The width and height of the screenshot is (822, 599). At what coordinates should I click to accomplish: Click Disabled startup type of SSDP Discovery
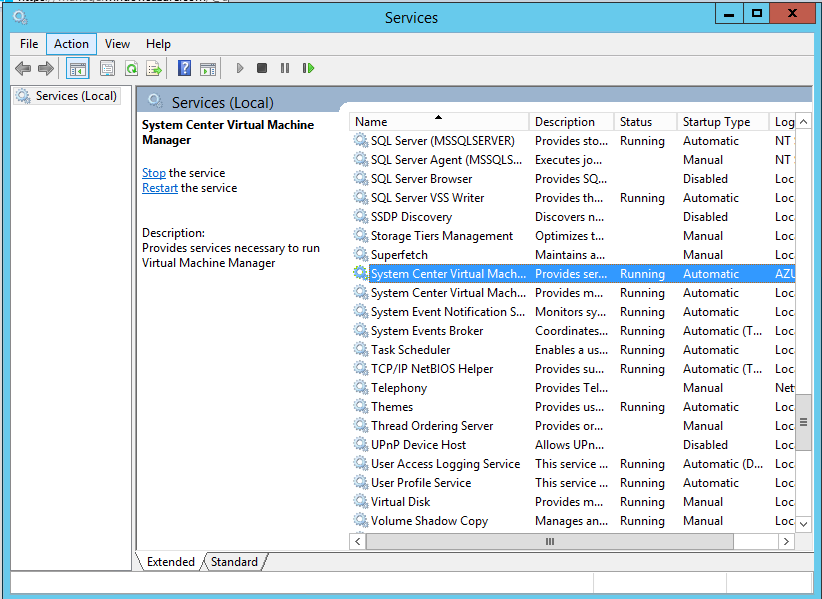click(x=705, y=216)
